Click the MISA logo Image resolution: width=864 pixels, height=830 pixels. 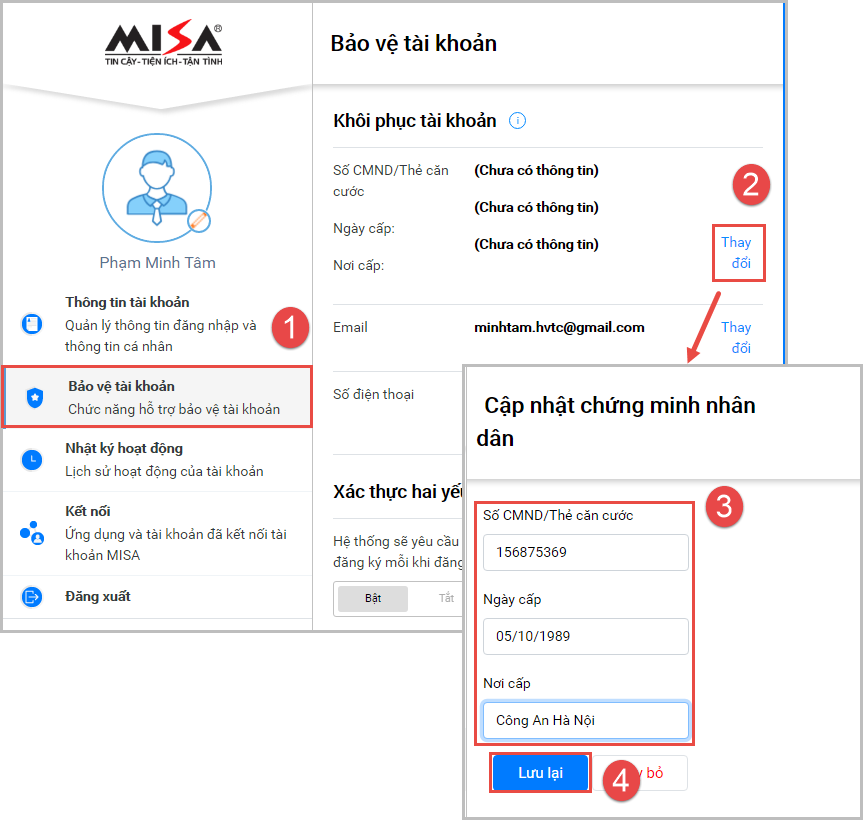point(164,43)
